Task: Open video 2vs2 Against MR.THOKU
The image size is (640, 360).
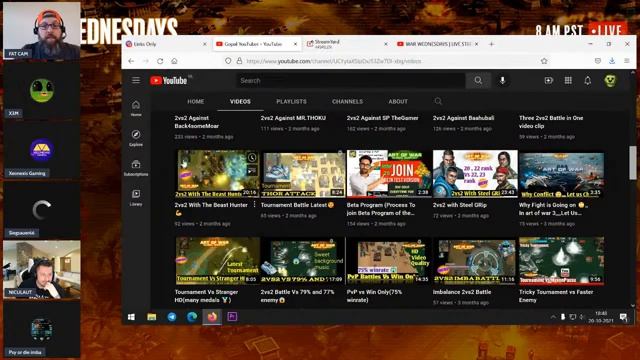Action: click(293, 118)
